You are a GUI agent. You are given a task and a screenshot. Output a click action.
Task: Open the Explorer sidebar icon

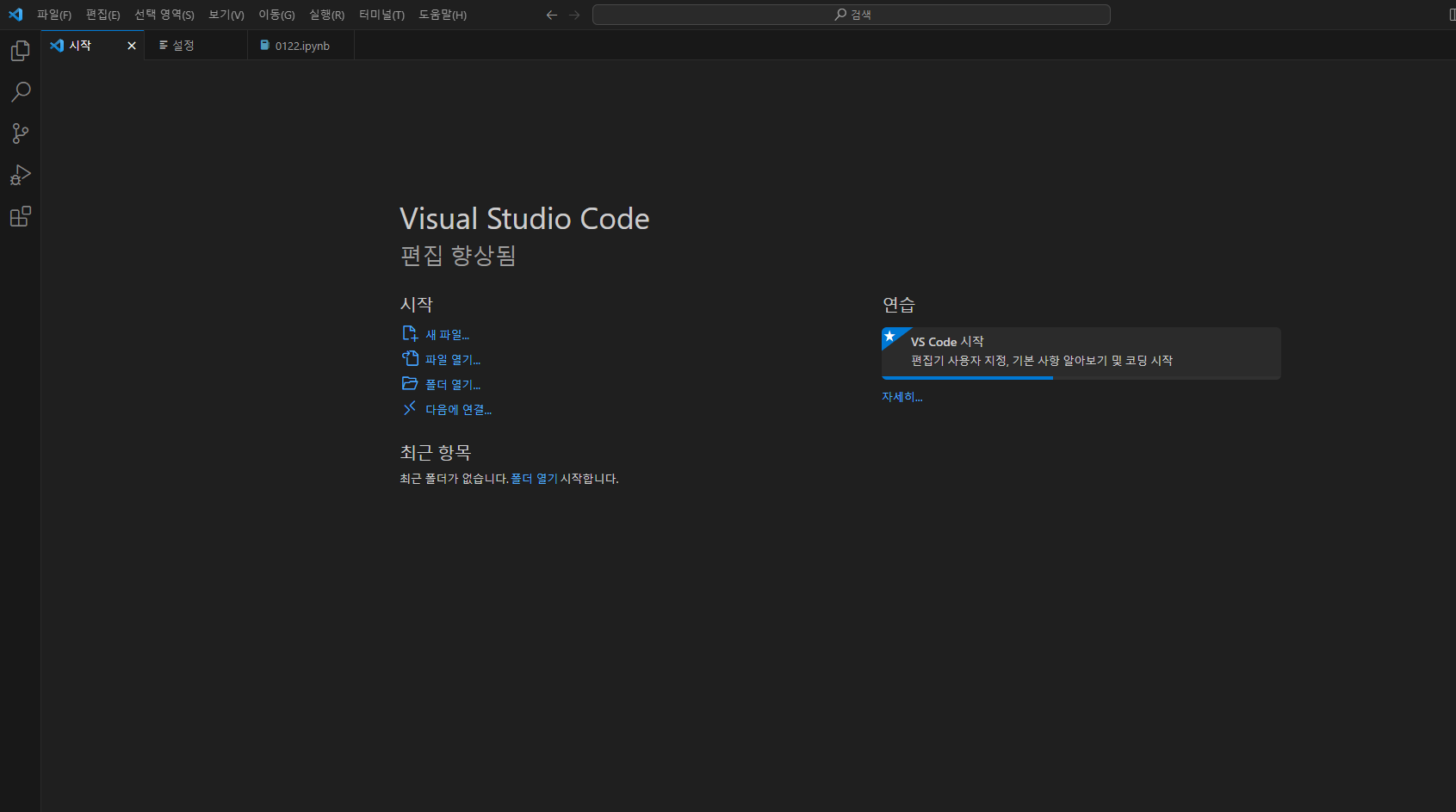tap(19, 51)
